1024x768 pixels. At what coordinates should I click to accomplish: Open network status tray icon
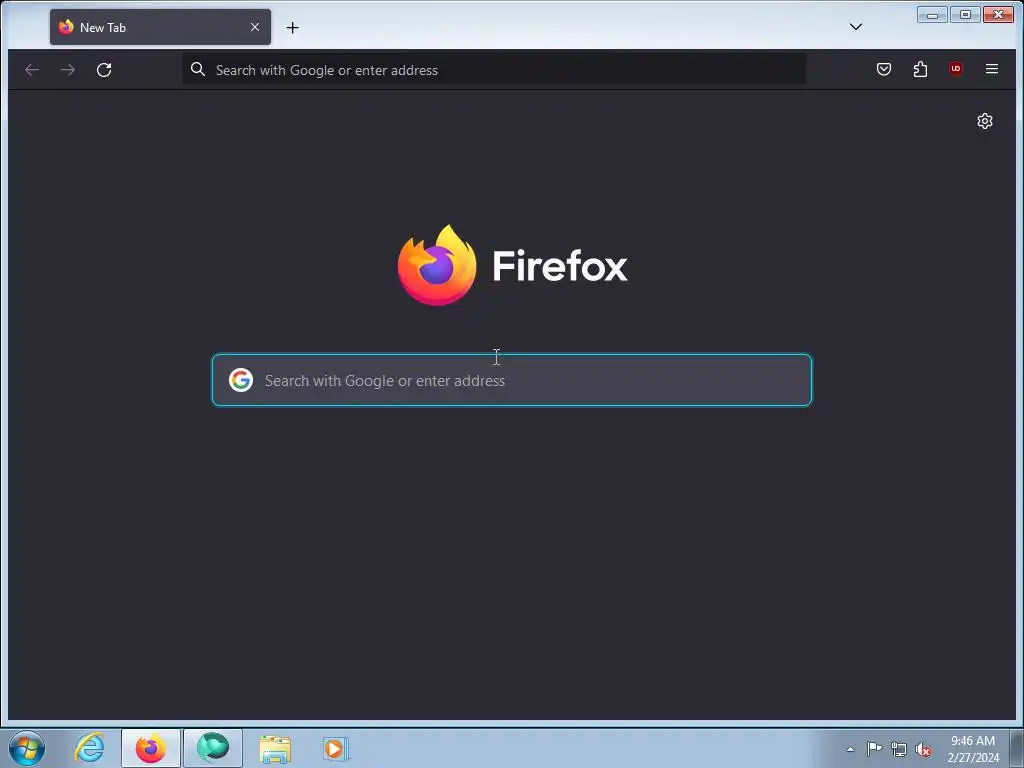tap(899, 750)
